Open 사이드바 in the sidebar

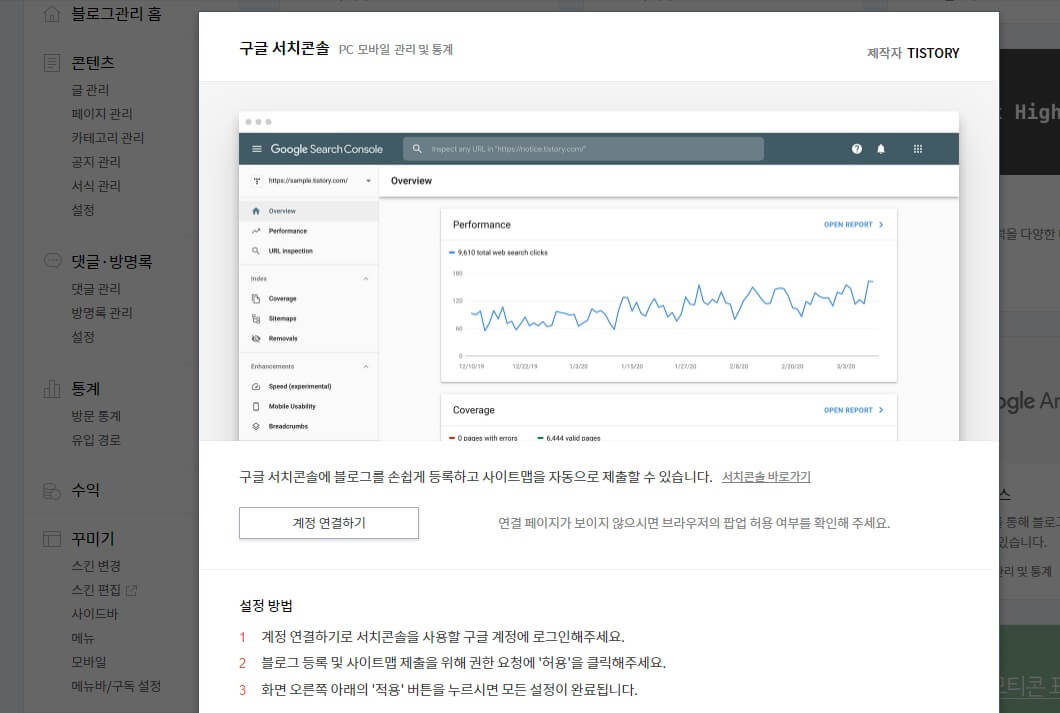(x=95, y=614)
